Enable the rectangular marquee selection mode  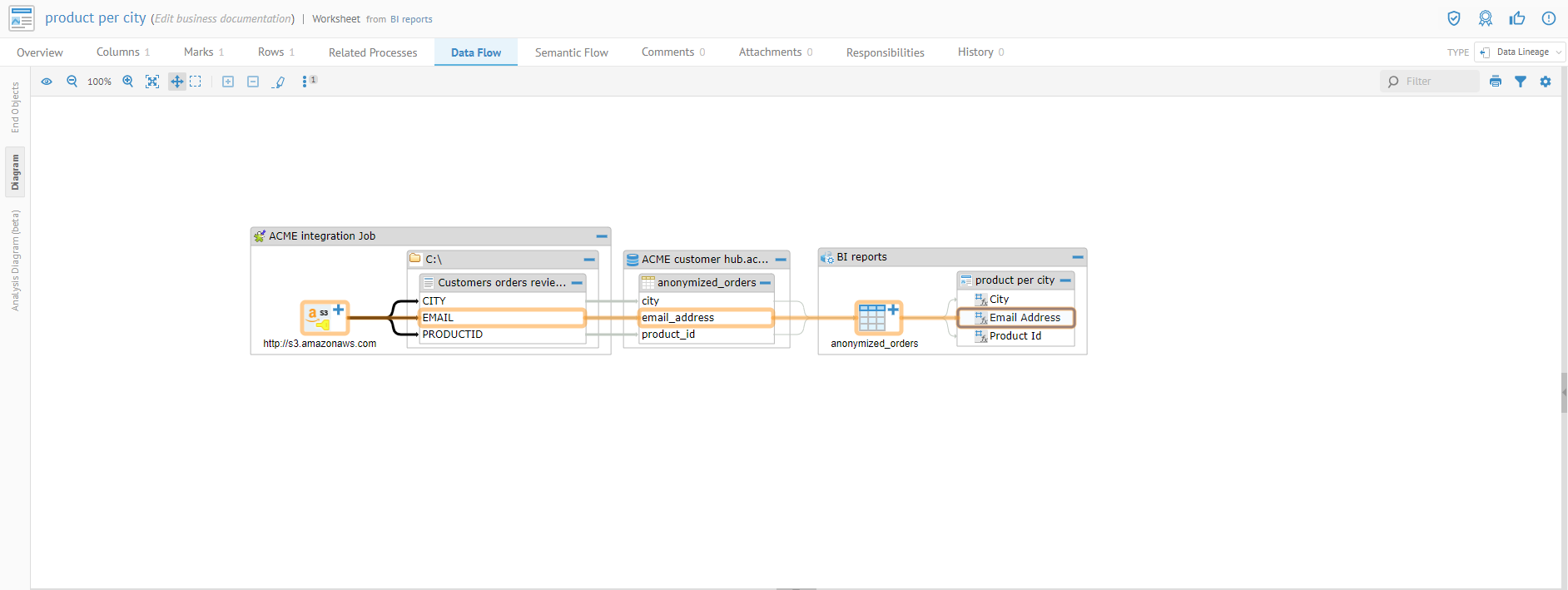click(196, 82)
